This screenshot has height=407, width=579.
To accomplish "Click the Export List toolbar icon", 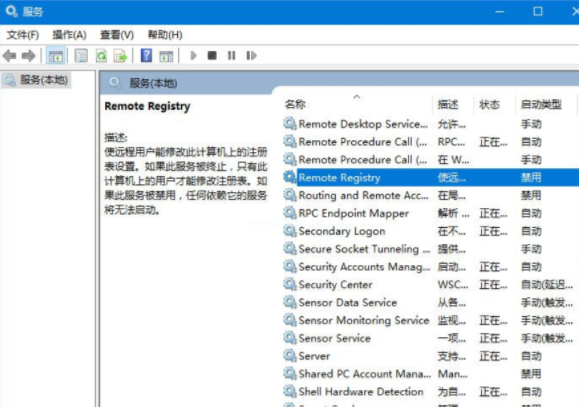I will point(120,56).
